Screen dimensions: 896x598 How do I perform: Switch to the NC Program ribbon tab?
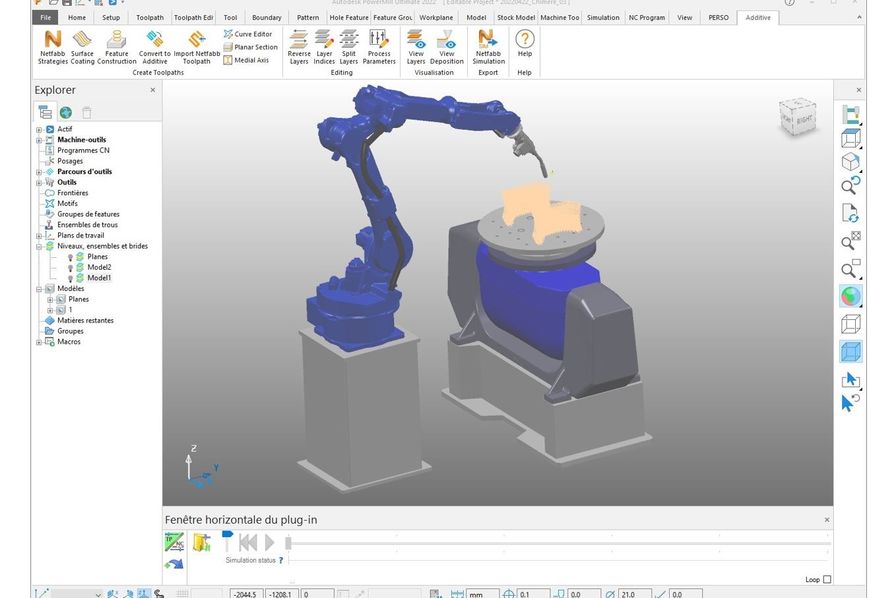(647, 18)
